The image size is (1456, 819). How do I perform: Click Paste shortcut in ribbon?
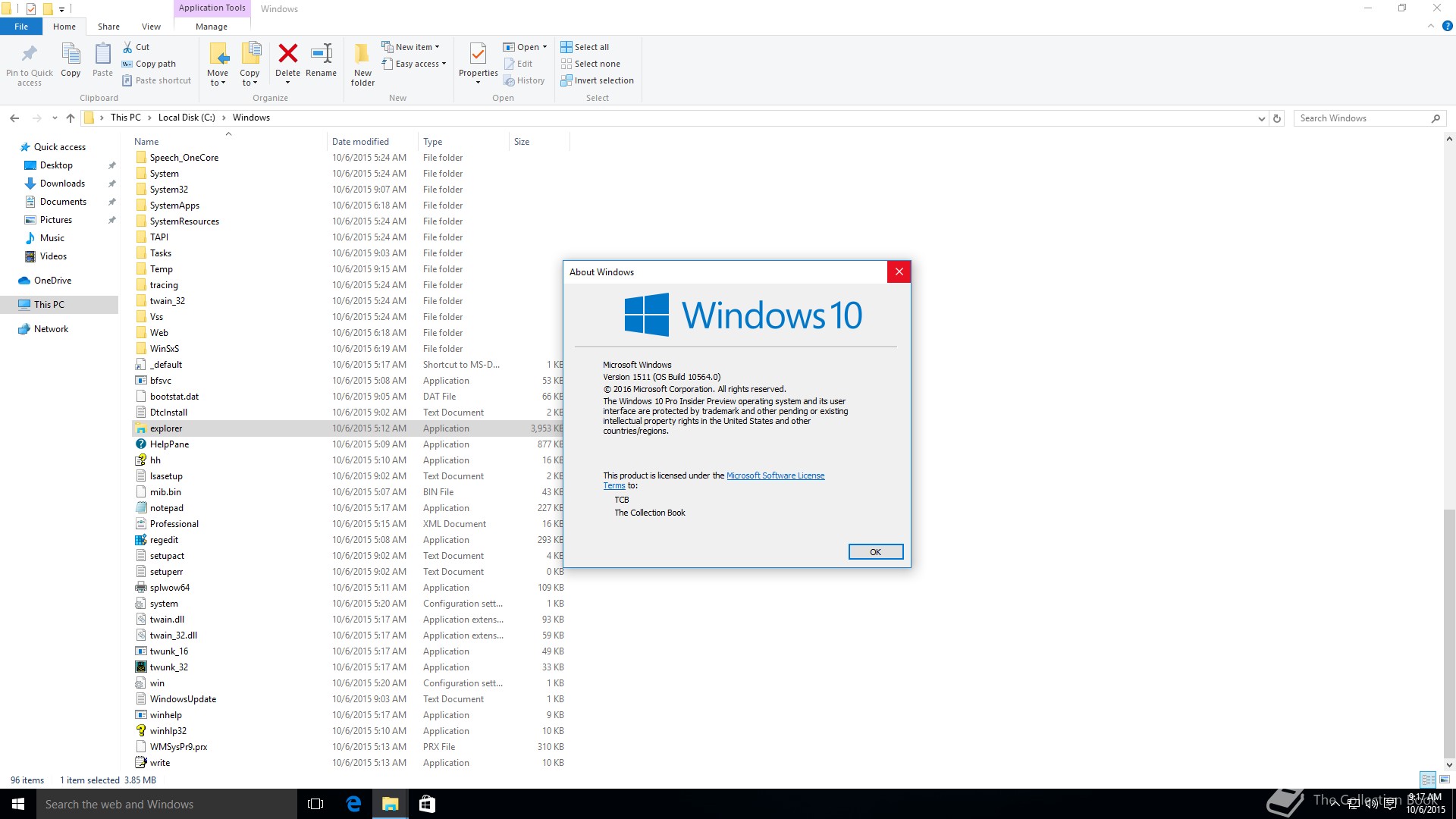[156, 80]
